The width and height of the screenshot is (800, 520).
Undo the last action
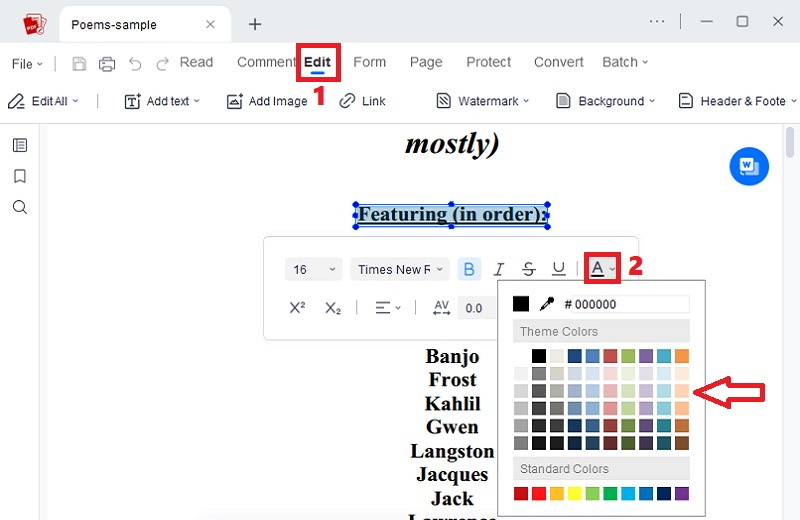coord(135,64)
